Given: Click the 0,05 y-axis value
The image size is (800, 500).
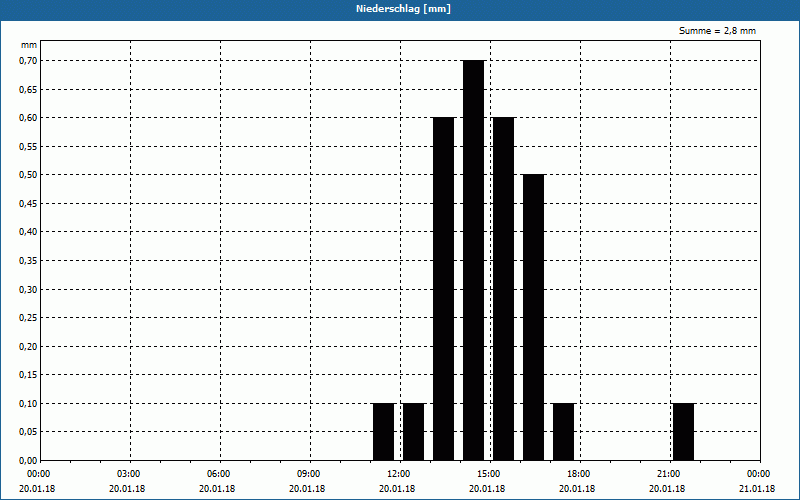Looking at the screenshot, I should [x=28, y=432].
